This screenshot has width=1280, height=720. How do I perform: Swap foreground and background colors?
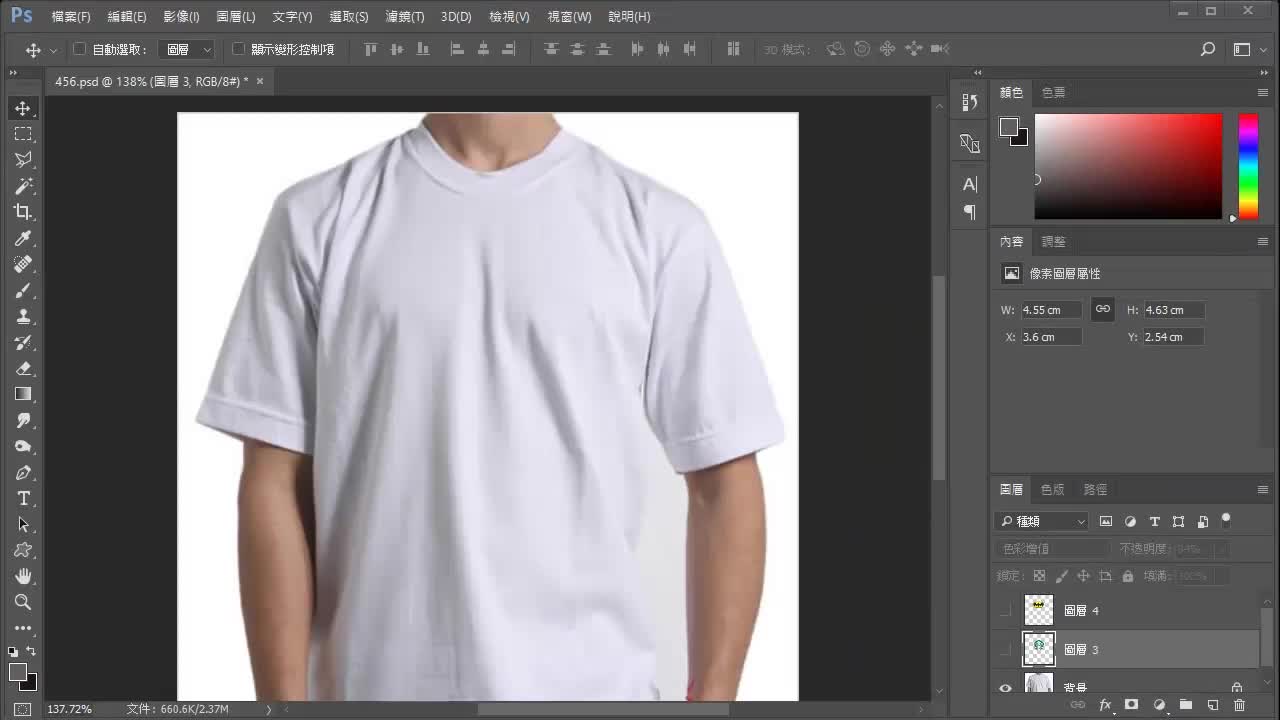pyautogui.click(x=30, y=651)
